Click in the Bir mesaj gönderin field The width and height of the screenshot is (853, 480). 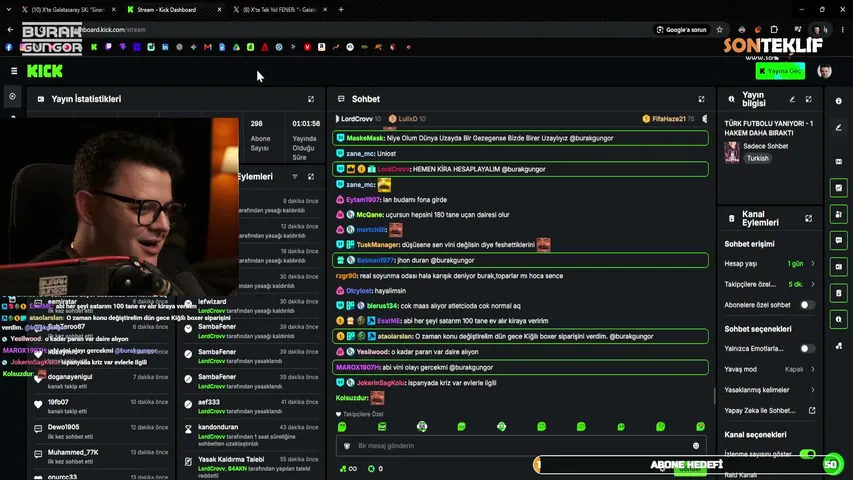click(521, 446)
